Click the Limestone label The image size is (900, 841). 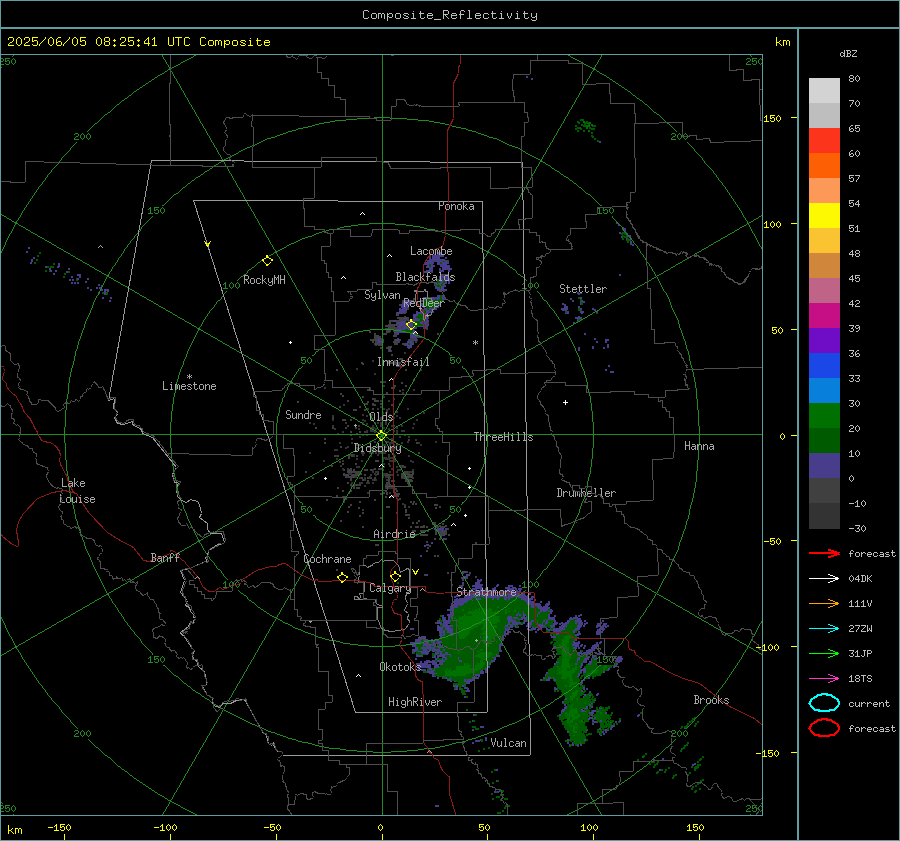point(189,386)
